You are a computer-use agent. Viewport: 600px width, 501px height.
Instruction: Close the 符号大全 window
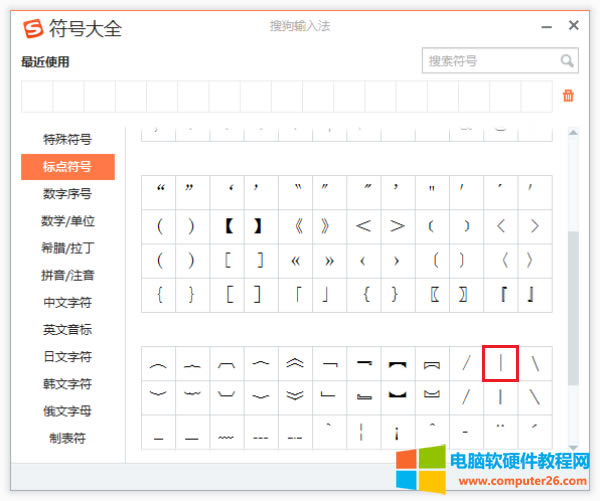pyautogui.click(x=573, y=26)
